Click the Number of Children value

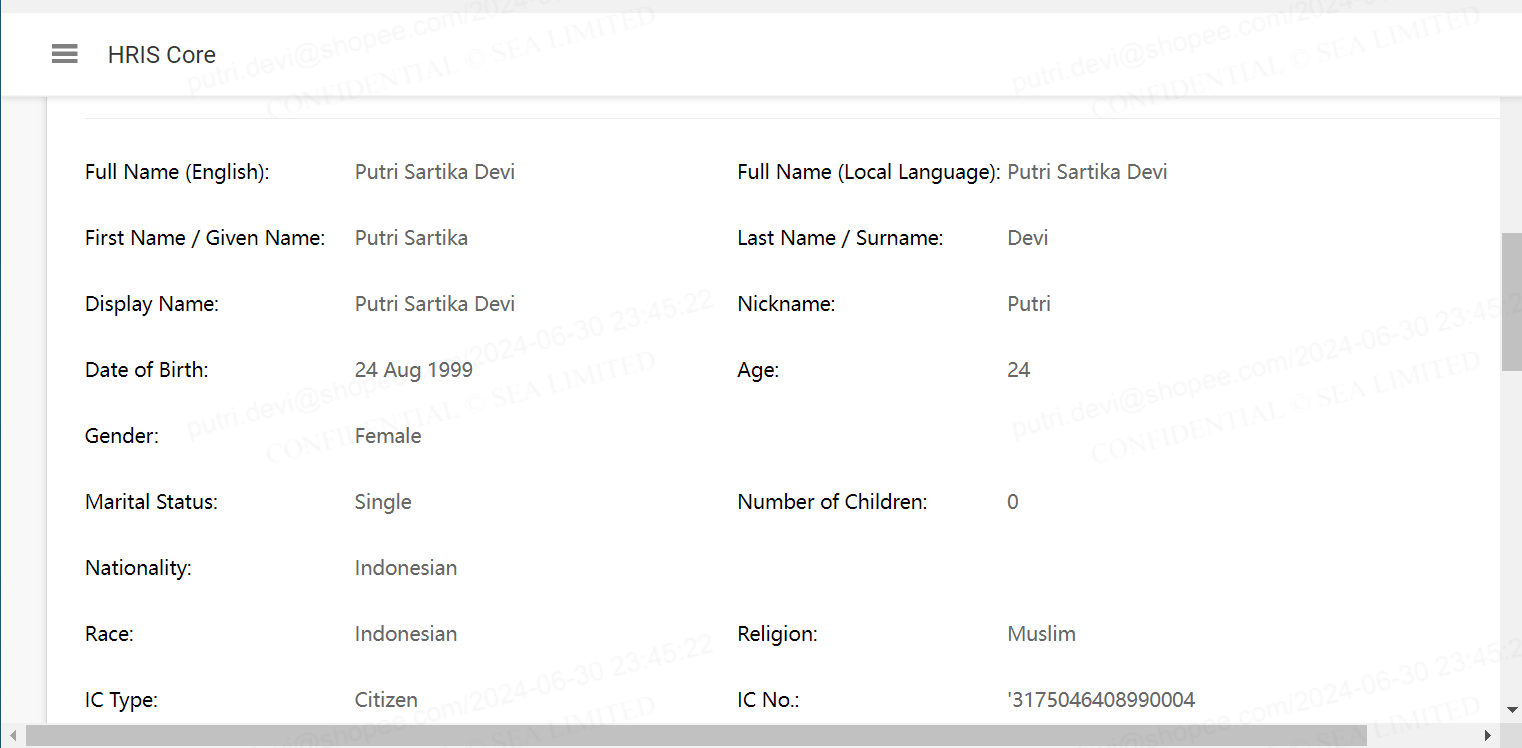pyautogui.click(x=1013, y=502)
